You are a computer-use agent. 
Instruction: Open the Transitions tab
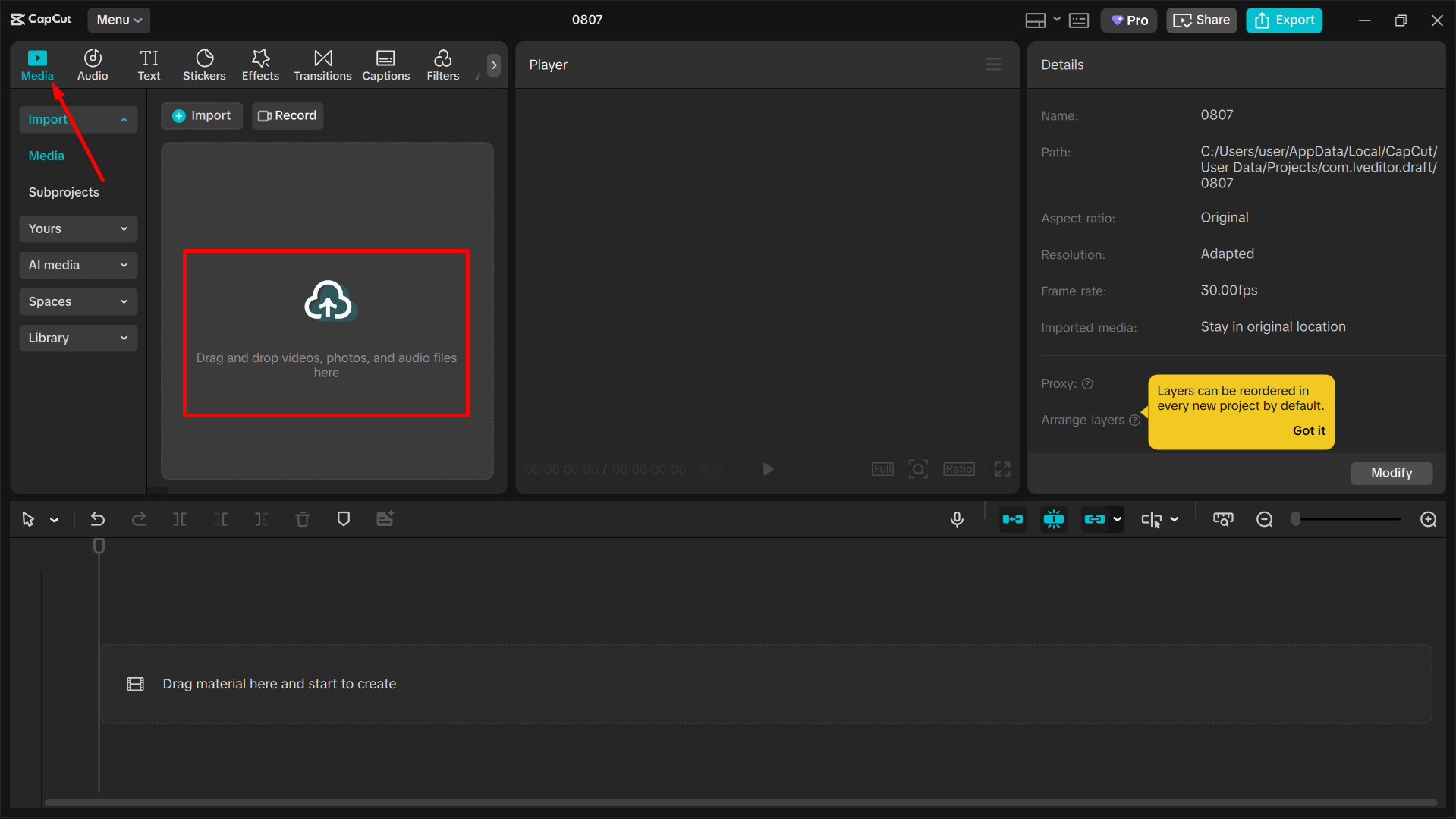pos(322,65)
